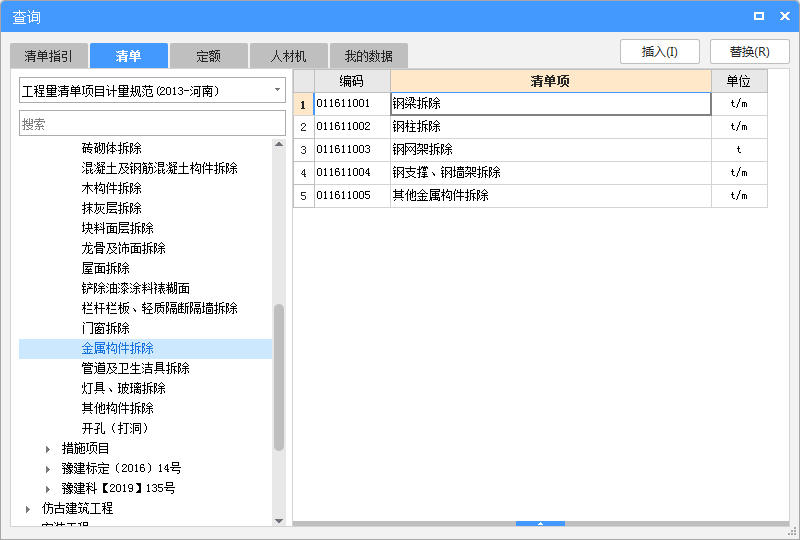Click the 替换(R) button
800x540 pixels.
pyautogui.click(x=749, y=52)
